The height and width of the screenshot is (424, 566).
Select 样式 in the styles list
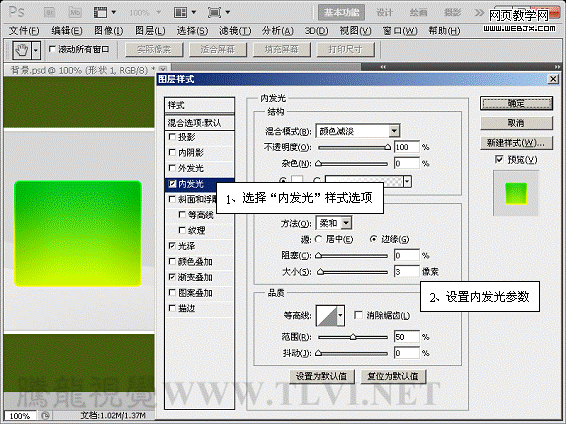(199, 105)
